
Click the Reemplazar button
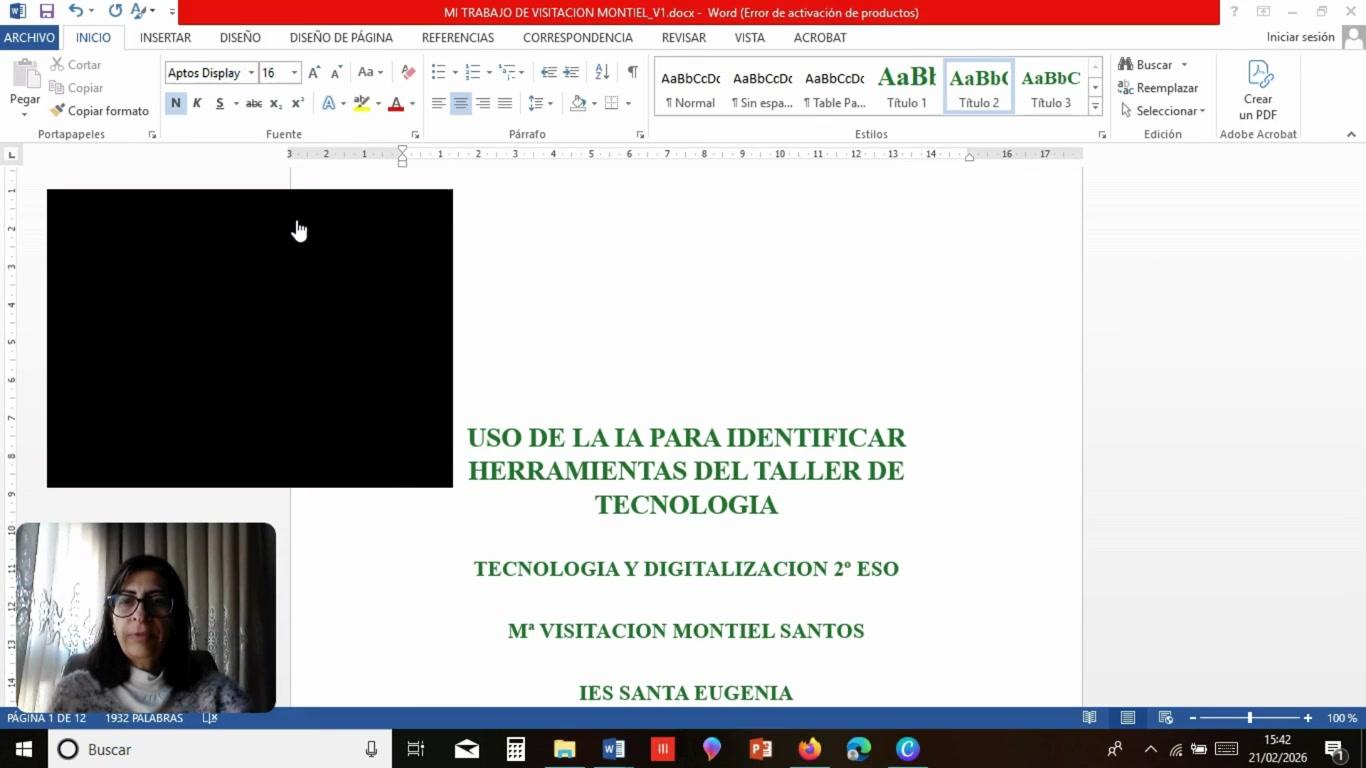(1158, 88)
